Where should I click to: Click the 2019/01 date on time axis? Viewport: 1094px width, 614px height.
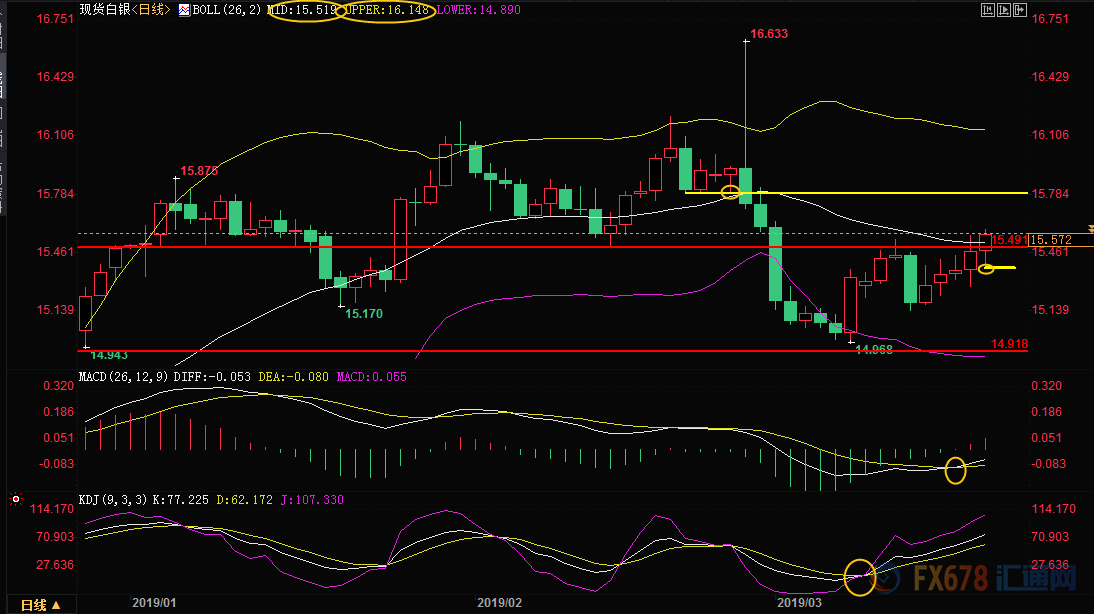pyautogui.click(x=155, y=603)
